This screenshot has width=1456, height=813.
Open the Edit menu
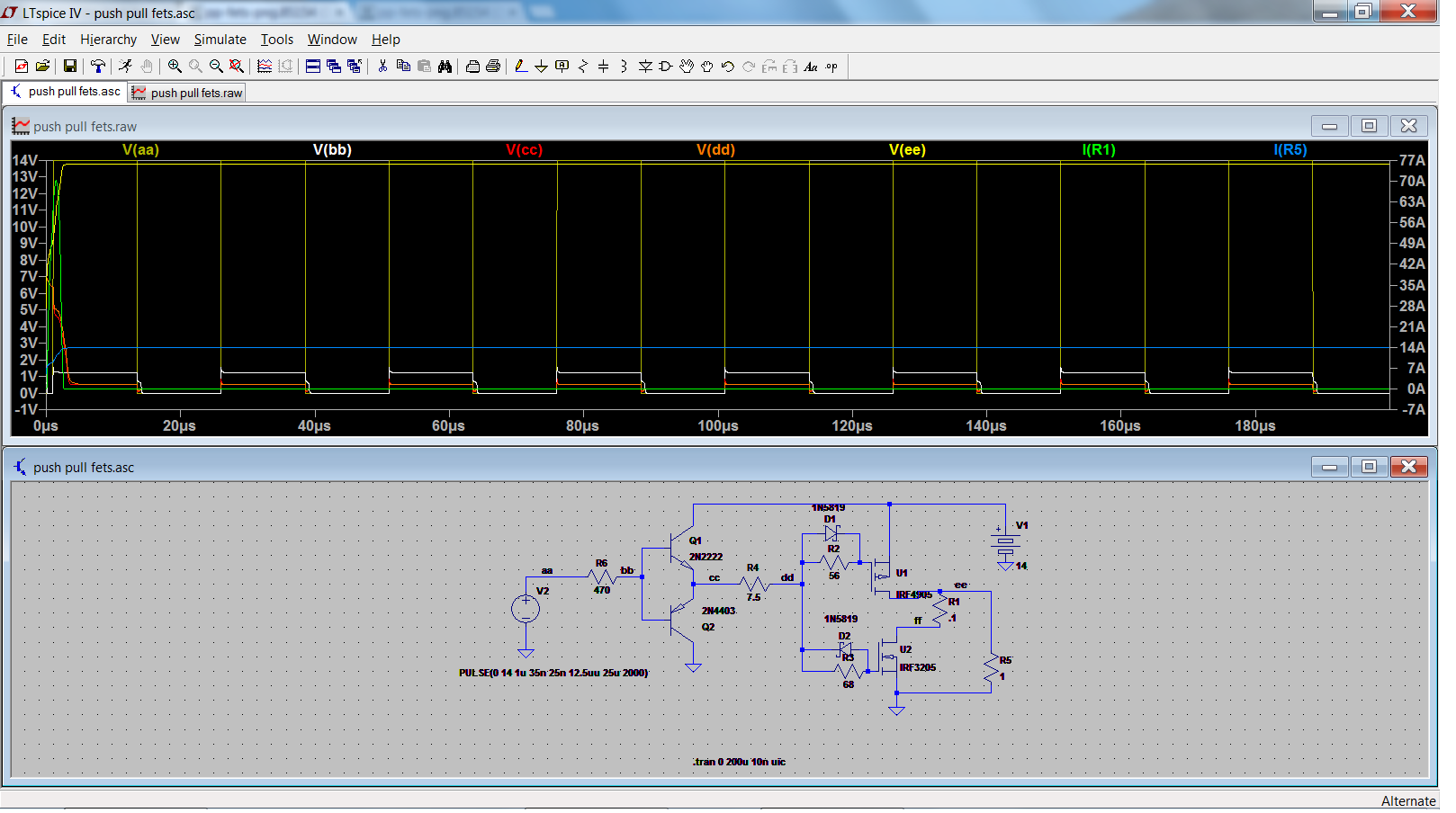[54, 40]
